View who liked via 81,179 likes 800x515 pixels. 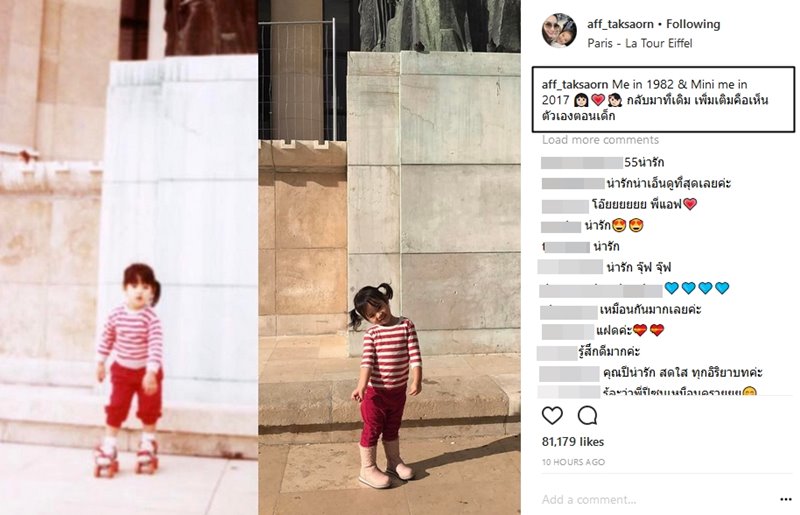point(572,442)
